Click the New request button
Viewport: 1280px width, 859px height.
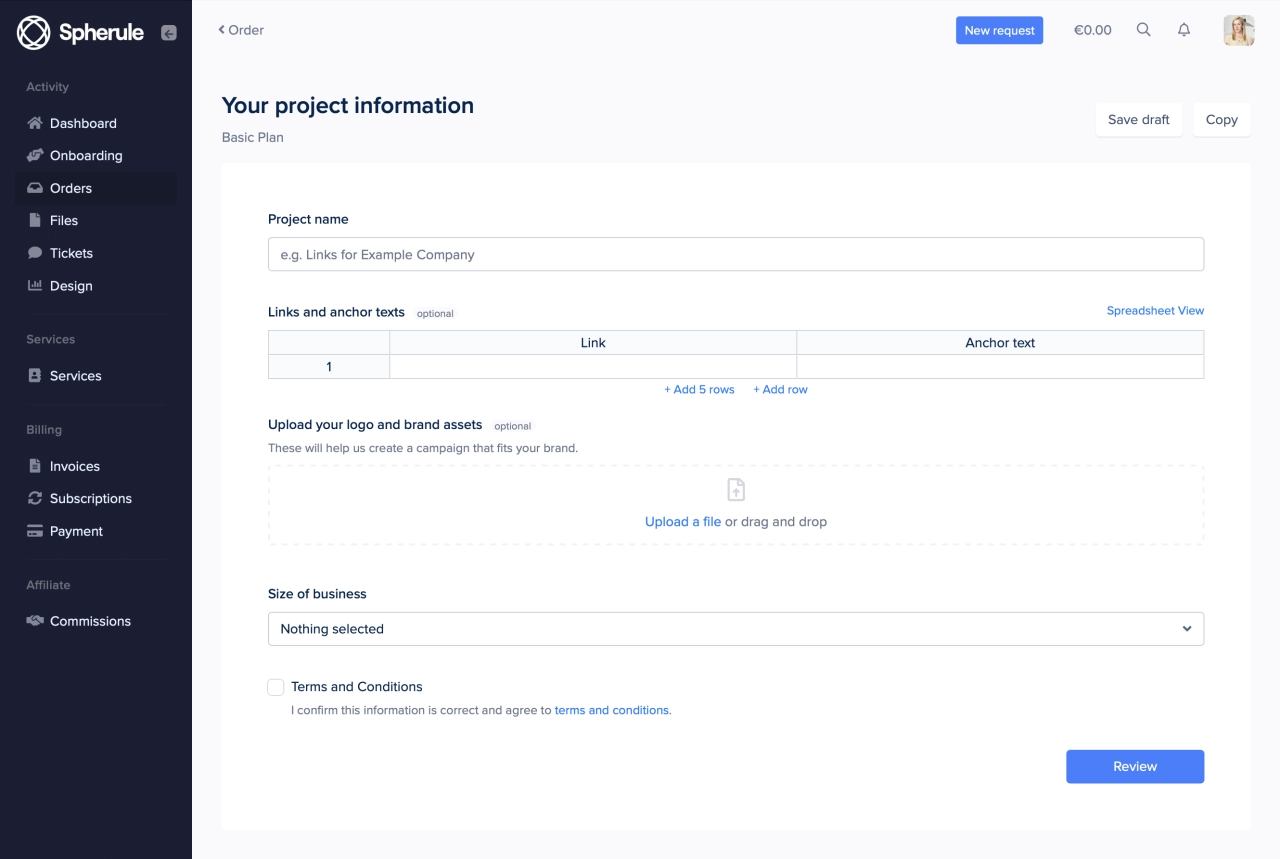point(999,30)
